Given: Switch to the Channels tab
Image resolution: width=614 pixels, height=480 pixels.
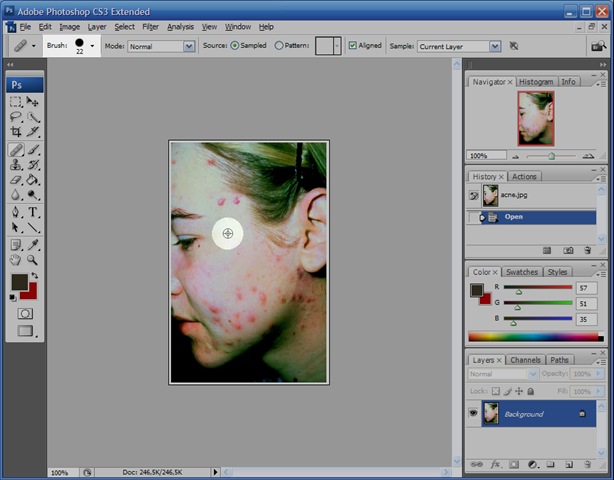Looking at the screenshot, I should tap(525, 360).
